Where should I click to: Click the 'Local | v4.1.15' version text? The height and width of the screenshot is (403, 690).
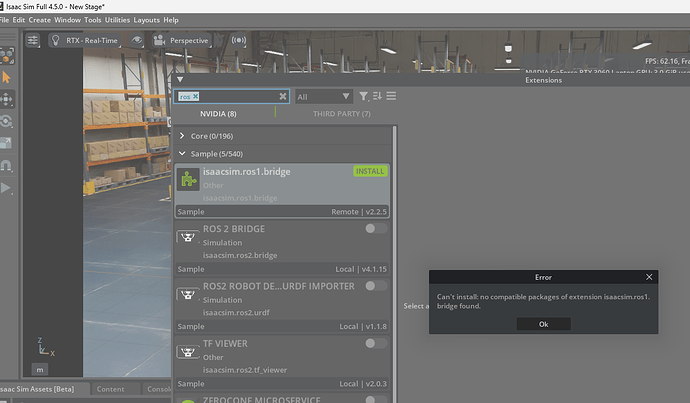(x=361, y=269)
